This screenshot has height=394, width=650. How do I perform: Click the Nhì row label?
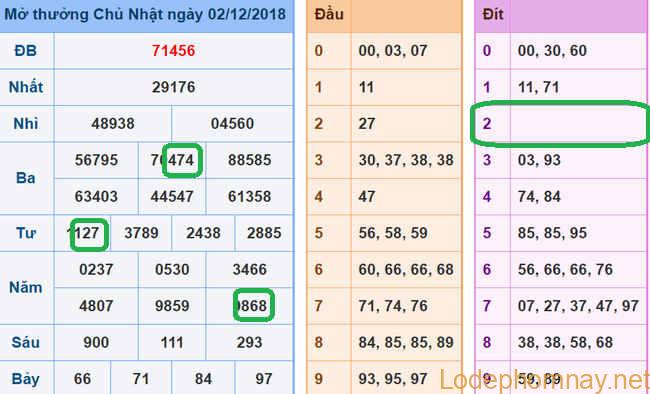pyautogui.click(x=26, y=124)
